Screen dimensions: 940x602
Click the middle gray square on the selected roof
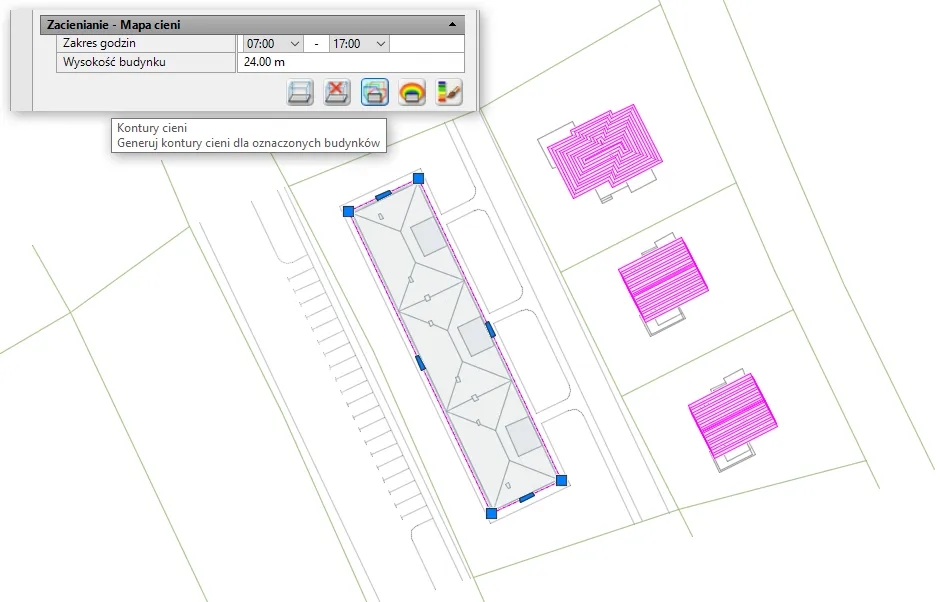[x=474, y=337]
